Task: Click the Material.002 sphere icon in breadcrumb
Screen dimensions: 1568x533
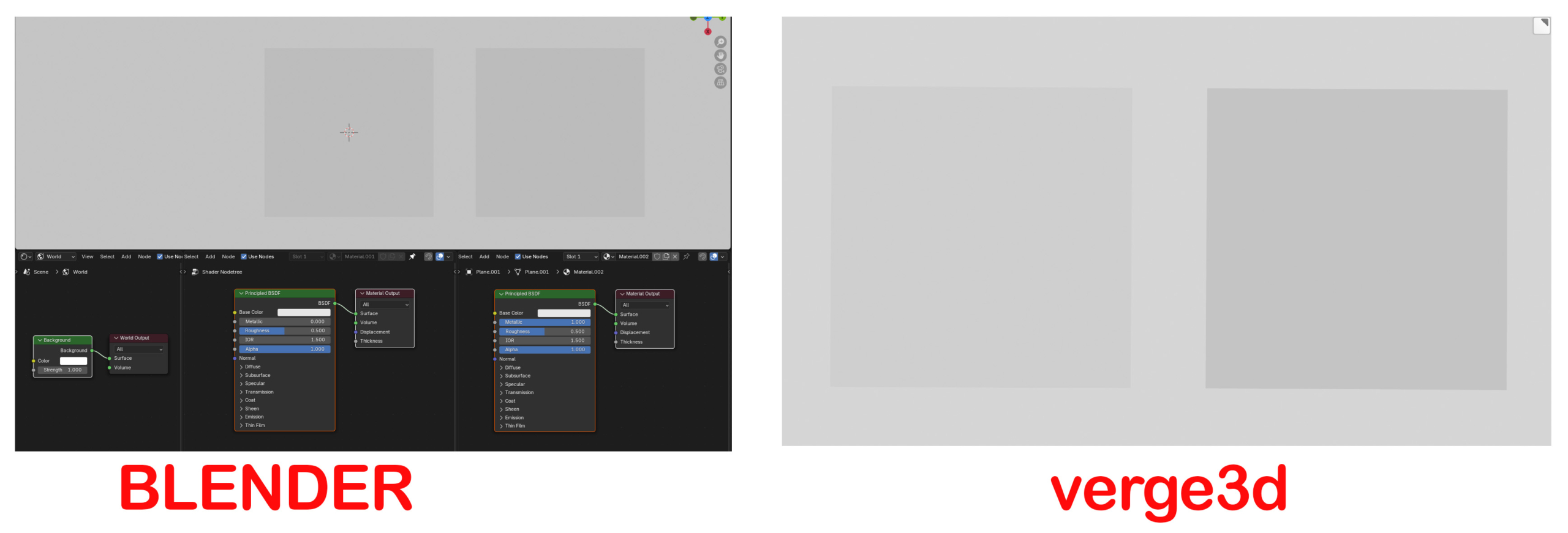Action: (x=567, y=272)
